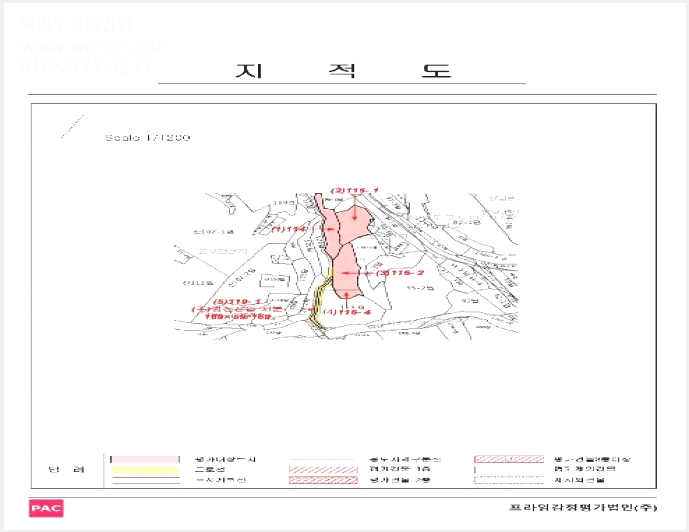Select the (4)116-4 parcel label

click(x=347, y=312)
